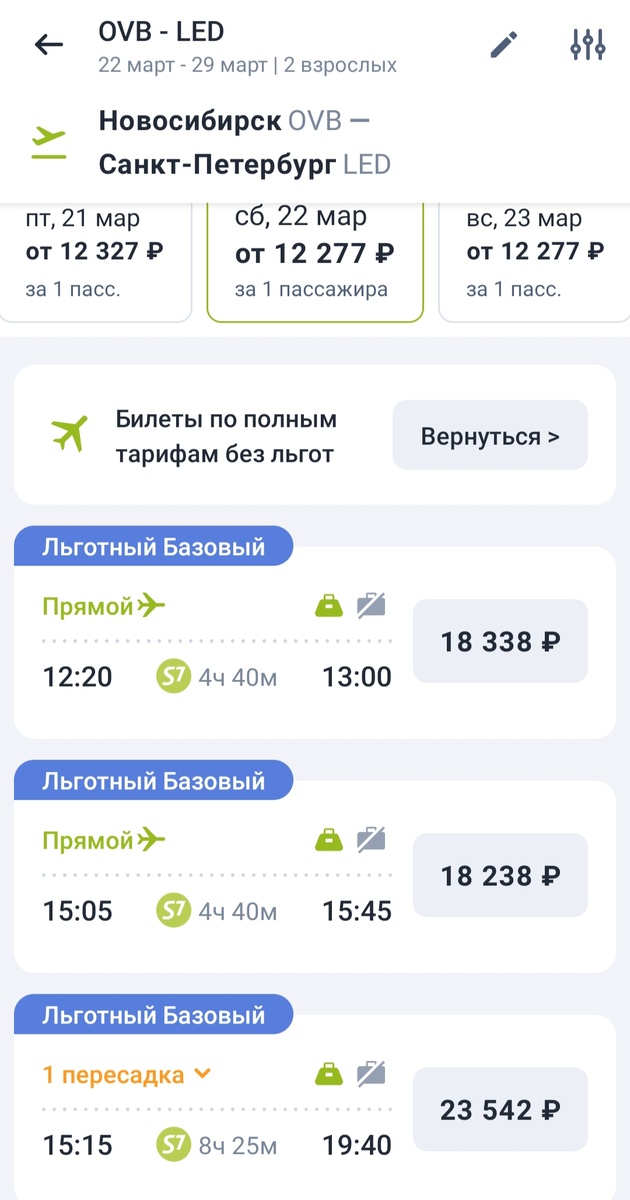Open the flight filters panel
Image resolution: width=630 pixels, height=1200 pixels.
pyautogui.click(x=588, y=44)
